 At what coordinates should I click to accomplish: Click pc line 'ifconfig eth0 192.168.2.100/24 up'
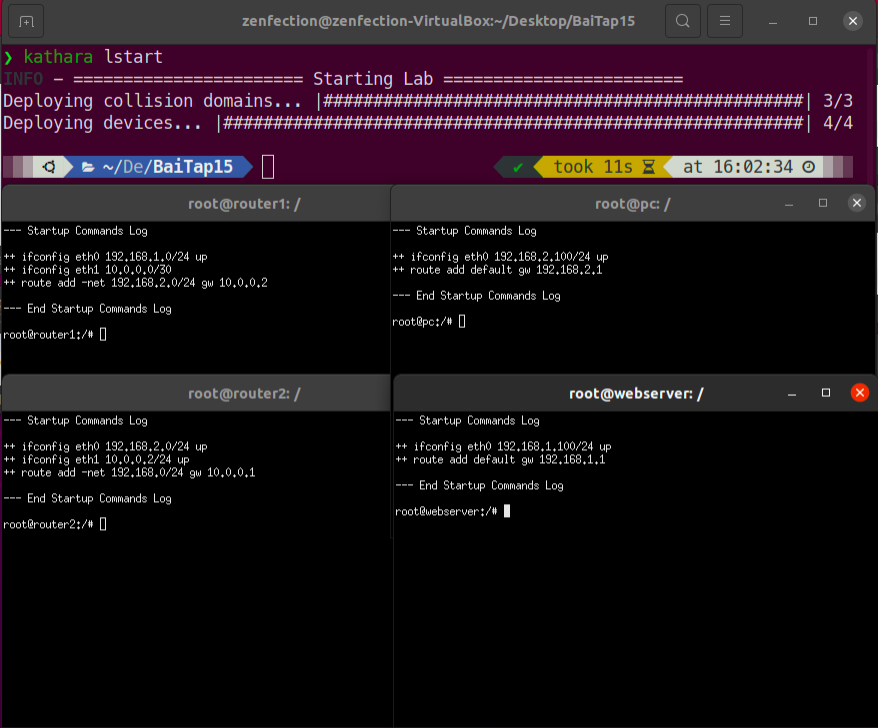tap(500, 257)
